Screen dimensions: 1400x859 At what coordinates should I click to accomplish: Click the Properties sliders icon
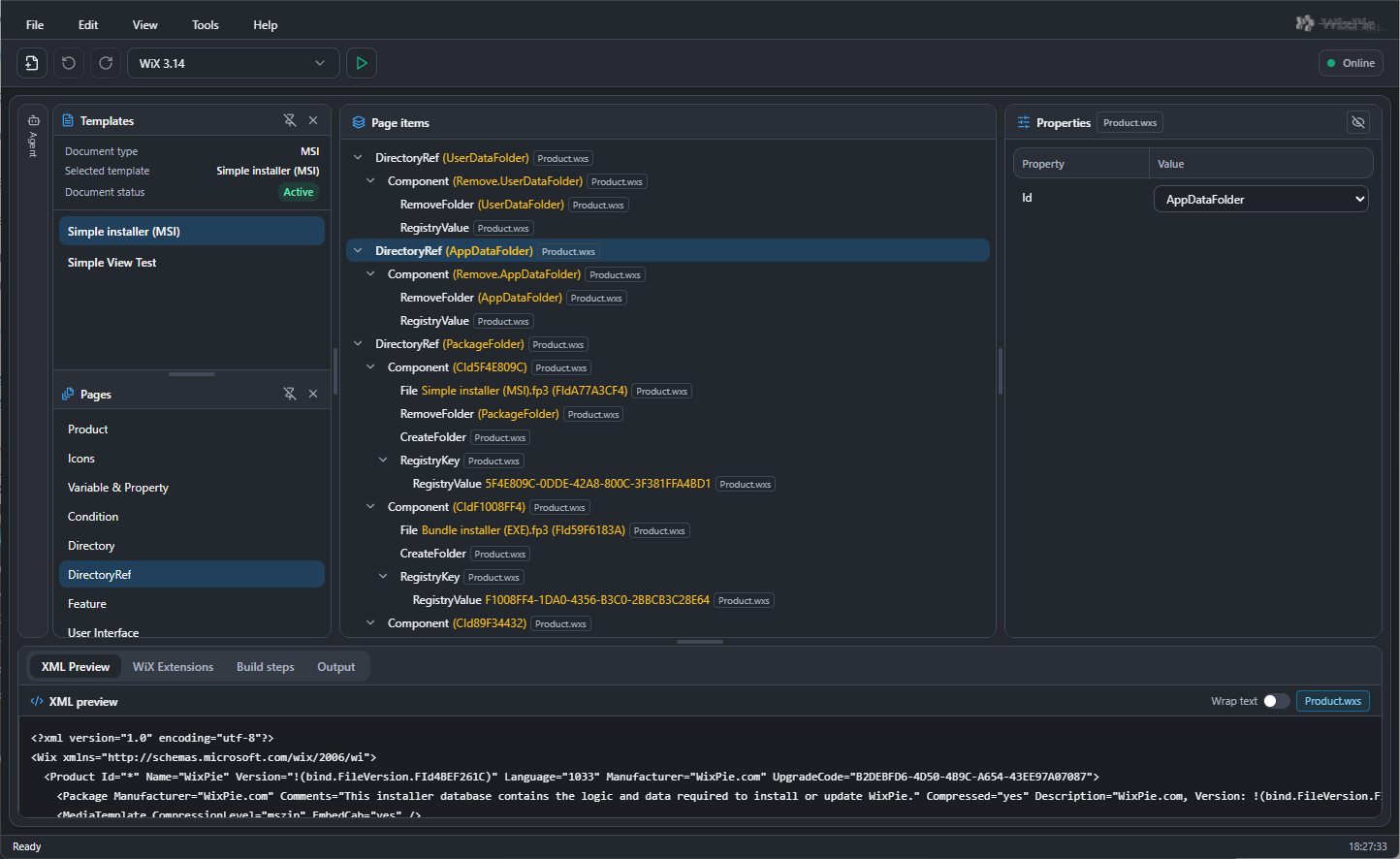(x=1024, y=123)
